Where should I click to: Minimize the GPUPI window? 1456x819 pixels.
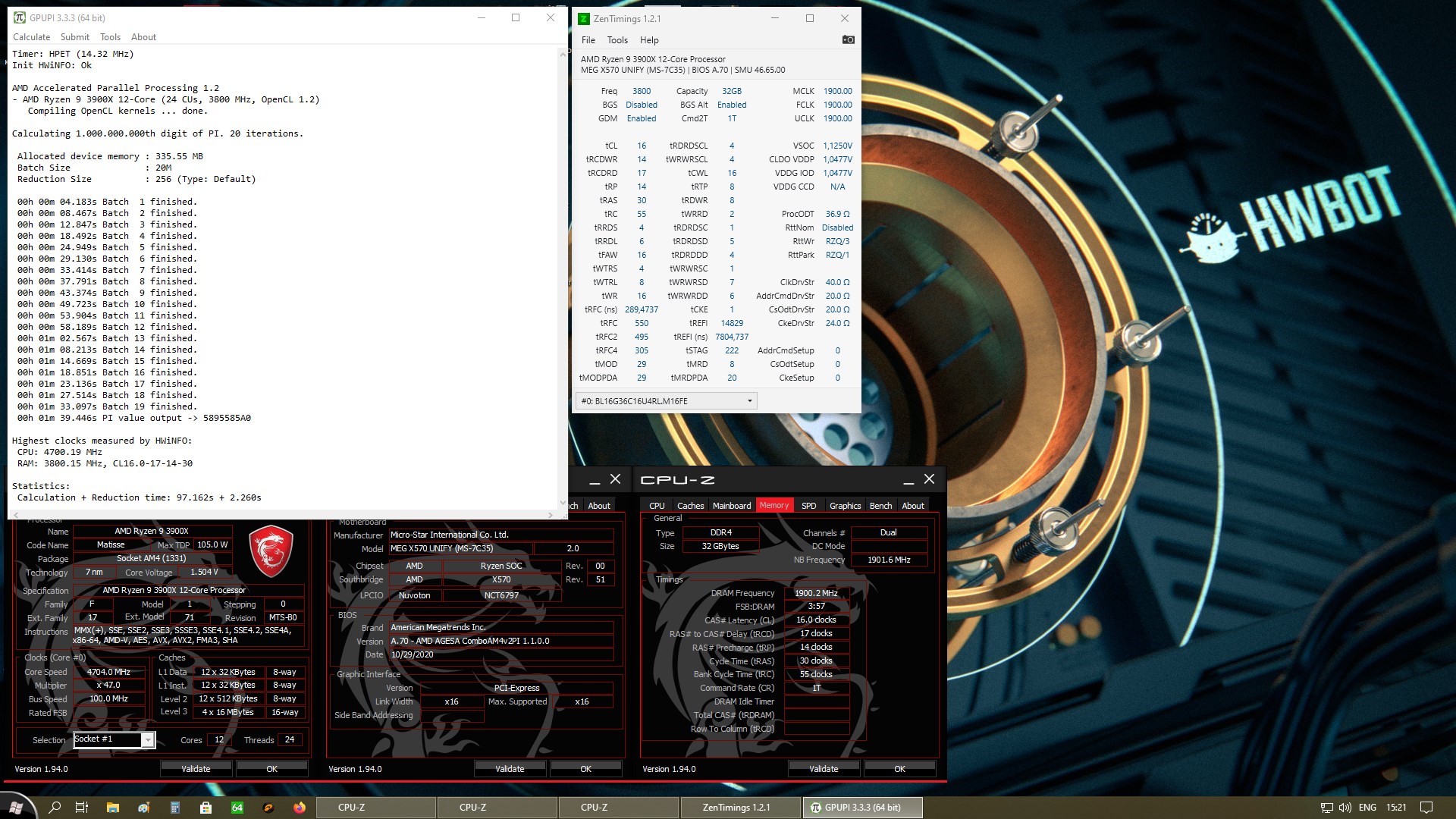coord(482,17)
